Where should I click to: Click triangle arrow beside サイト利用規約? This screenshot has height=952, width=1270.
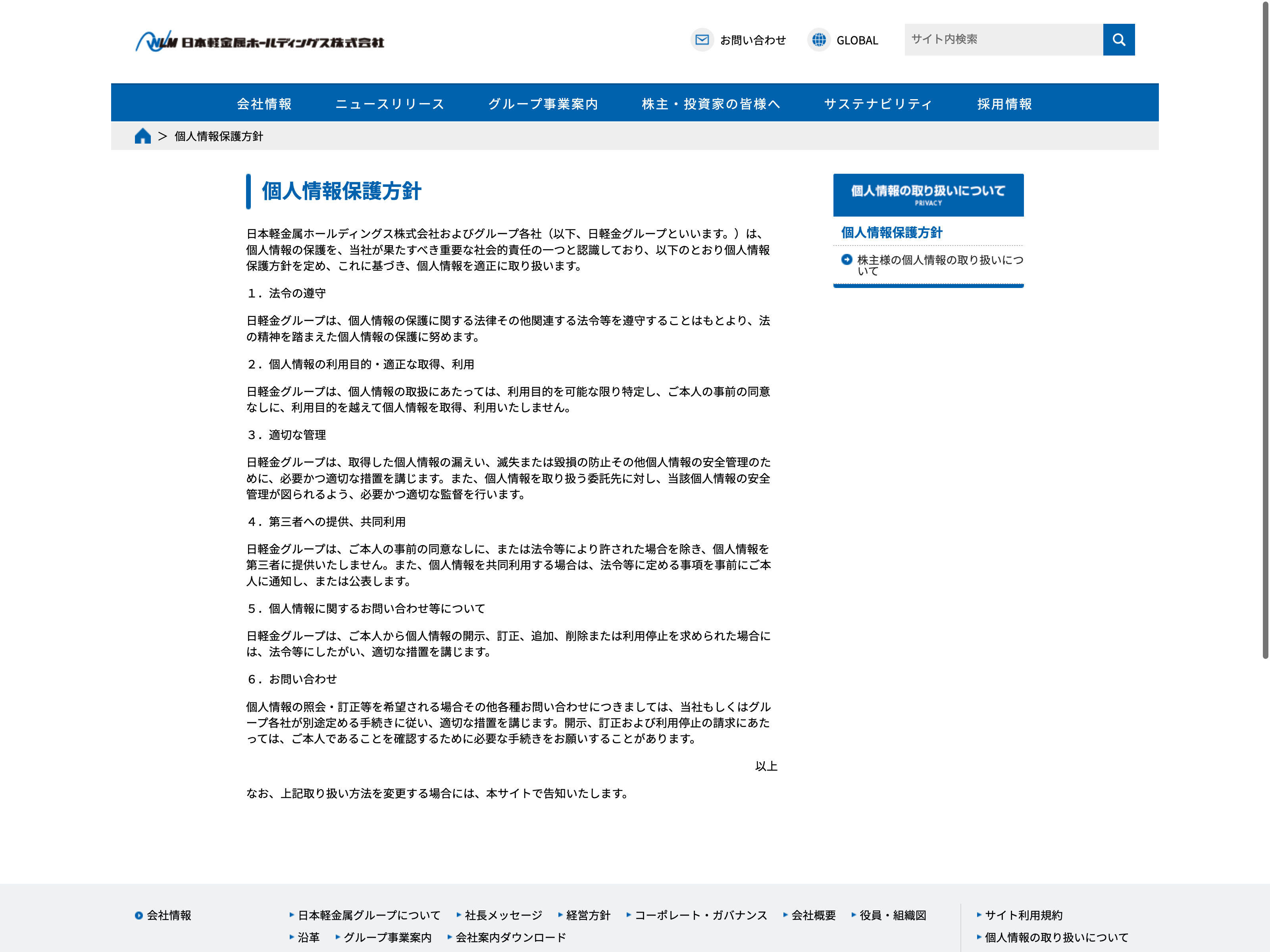coord(979,915)
